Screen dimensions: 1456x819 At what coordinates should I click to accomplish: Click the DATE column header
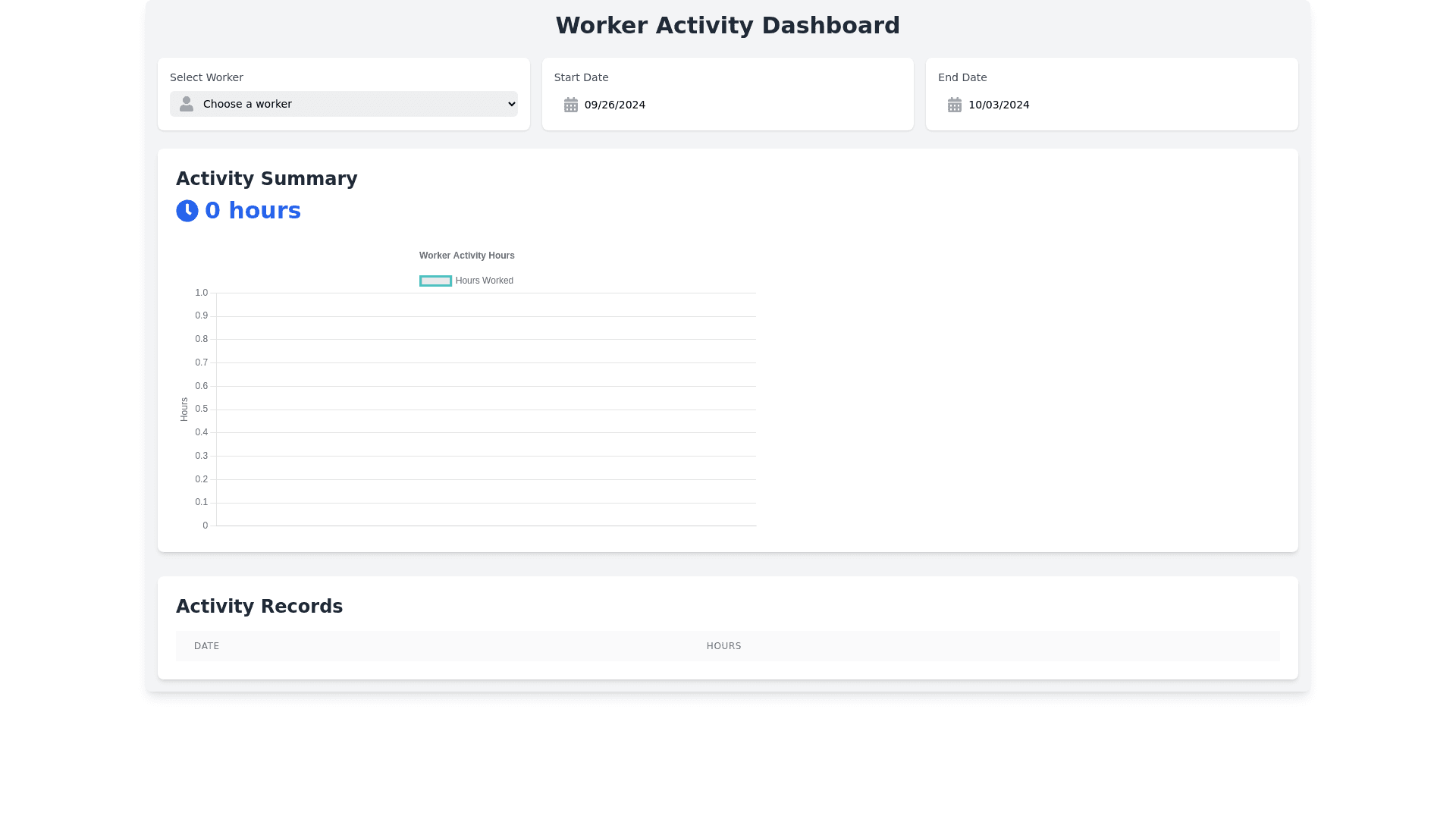coord(206,646)
